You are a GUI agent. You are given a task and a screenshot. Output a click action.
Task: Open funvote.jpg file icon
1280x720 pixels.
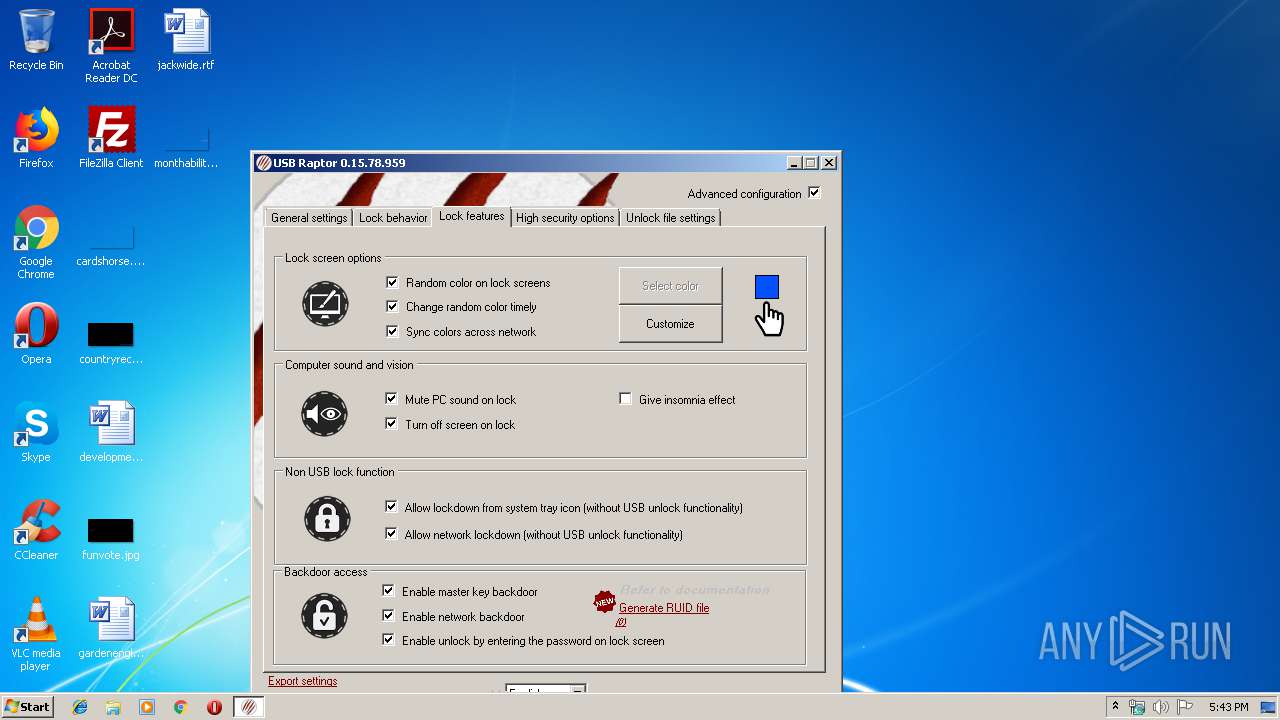[111, 539]
